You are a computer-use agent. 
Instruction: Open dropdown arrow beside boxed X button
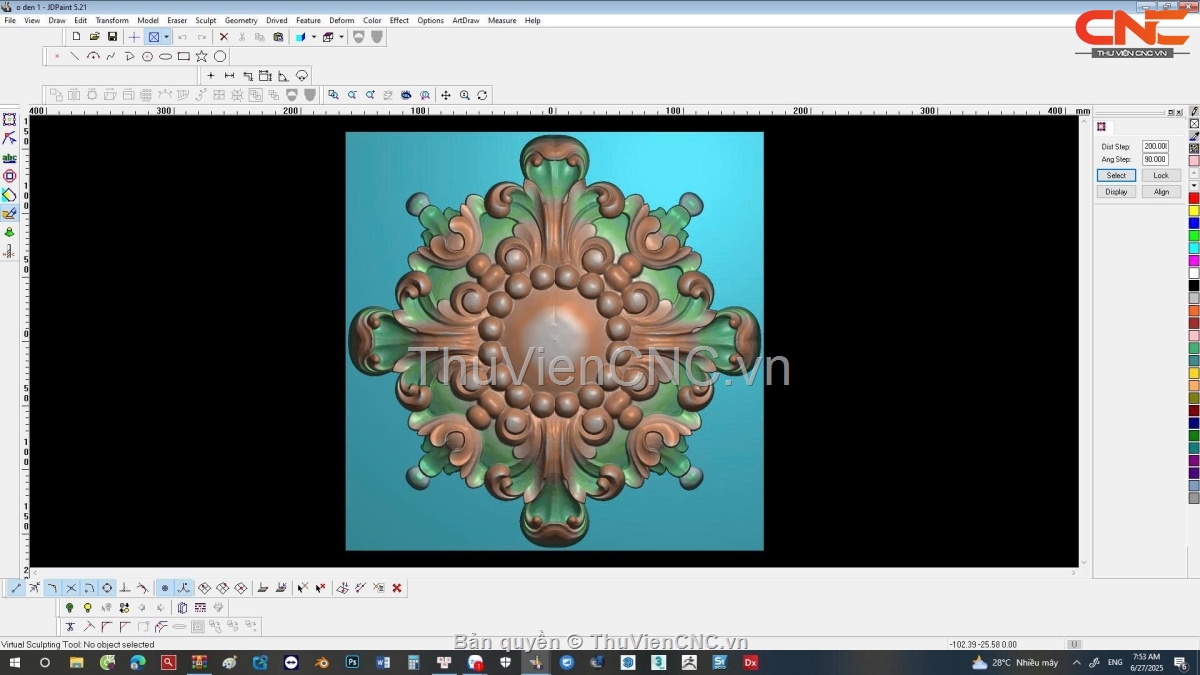click(x=166, y=37)
